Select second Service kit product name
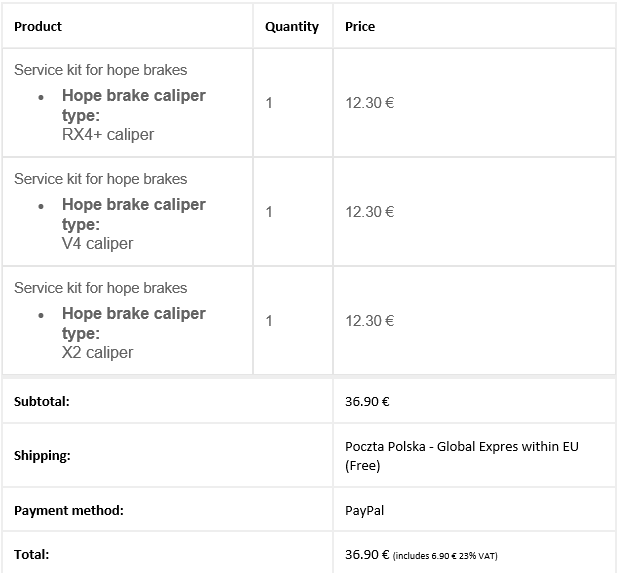The height and width of the screenshot is (573, 618). (100, 179)
